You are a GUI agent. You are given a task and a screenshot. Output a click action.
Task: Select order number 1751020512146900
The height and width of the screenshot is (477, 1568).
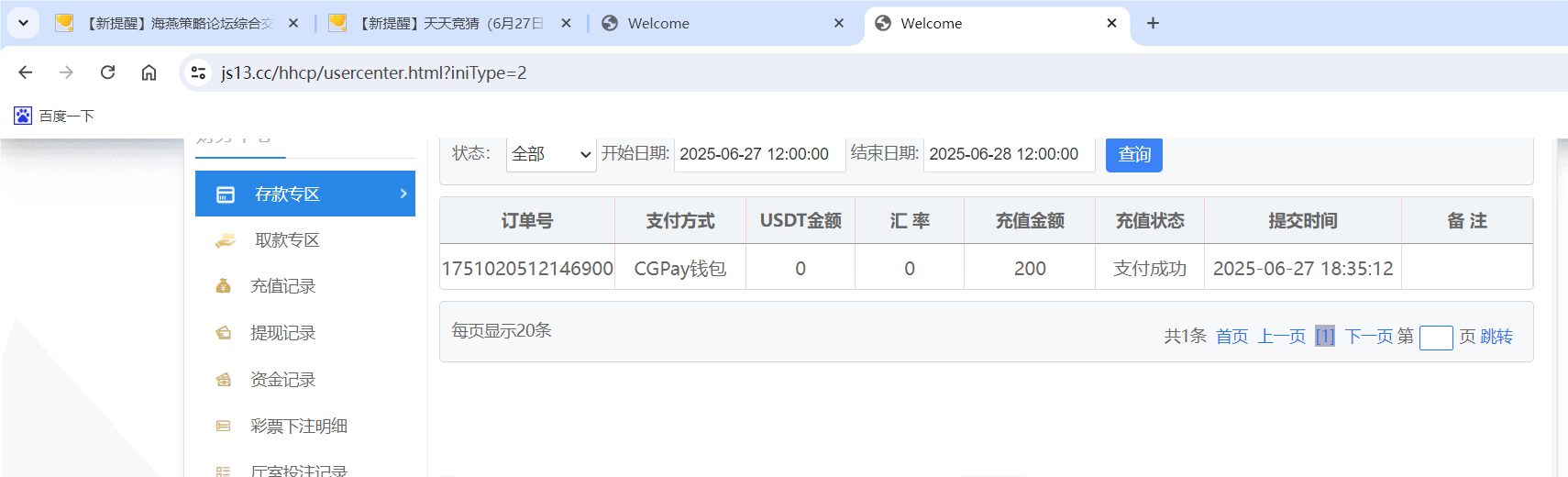click(x=527, y=269)
